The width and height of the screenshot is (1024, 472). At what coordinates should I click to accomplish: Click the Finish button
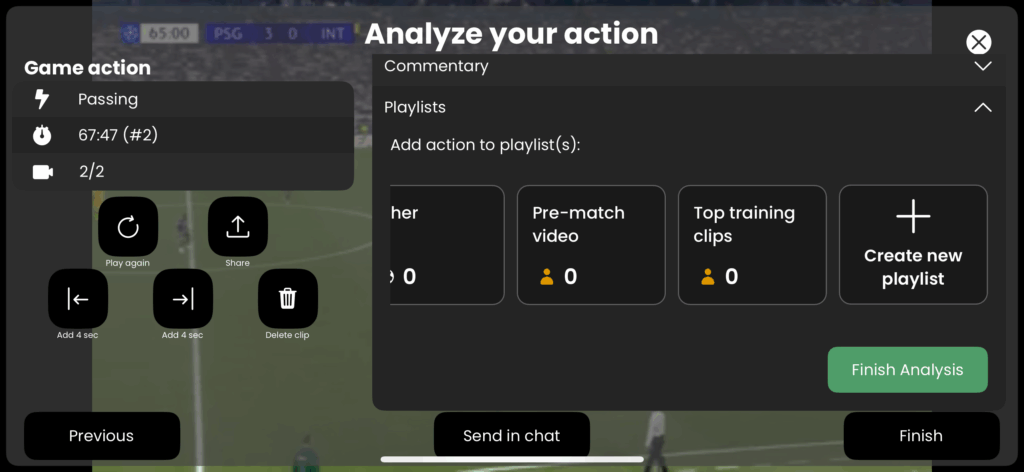tap(921, 436)
